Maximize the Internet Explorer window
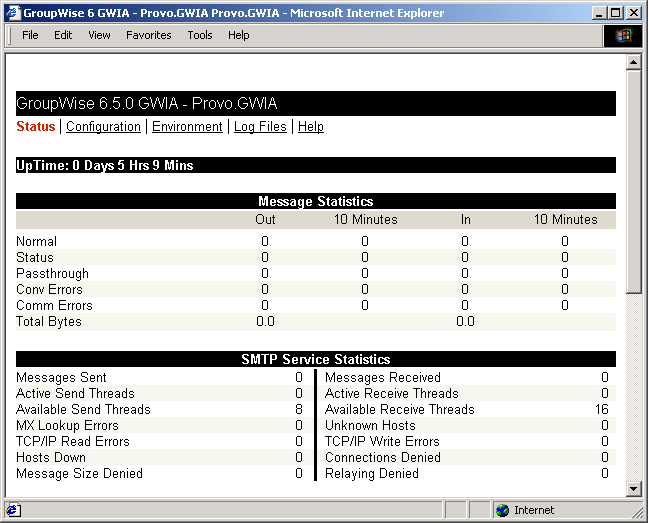Image resolution: width=648 pixels, height=523 pixels. click(615, 13)
